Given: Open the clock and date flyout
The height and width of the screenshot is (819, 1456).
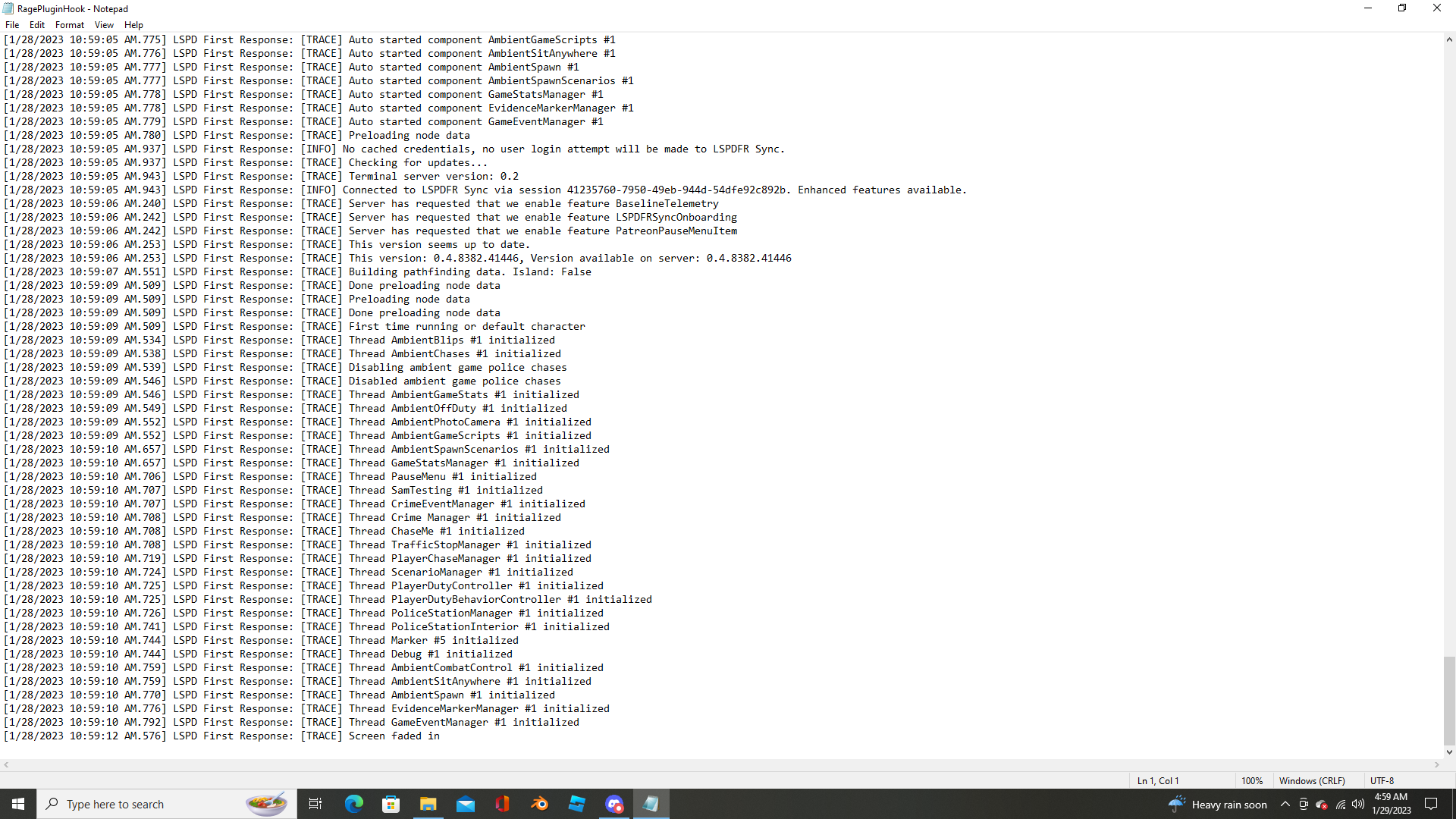Looking at the screenshot, I should click(1391, 804).
